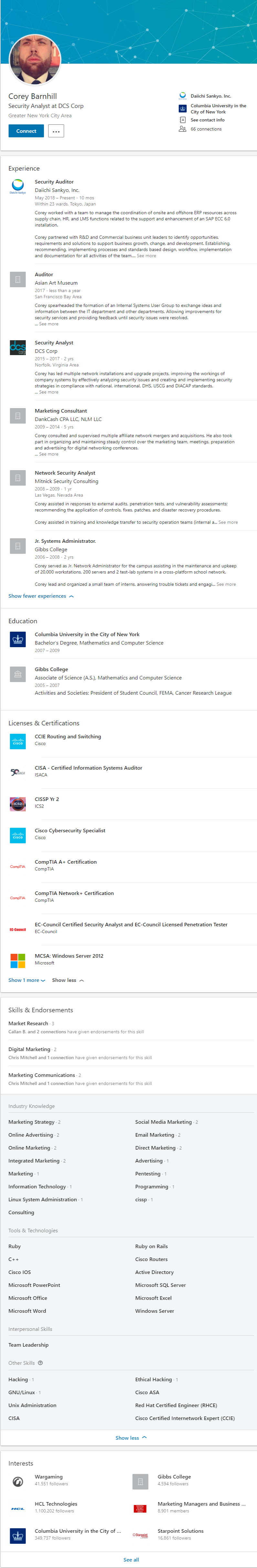Collapse experiences with Show fewer experiences
257x1568 pixels.
pos(41,596)
